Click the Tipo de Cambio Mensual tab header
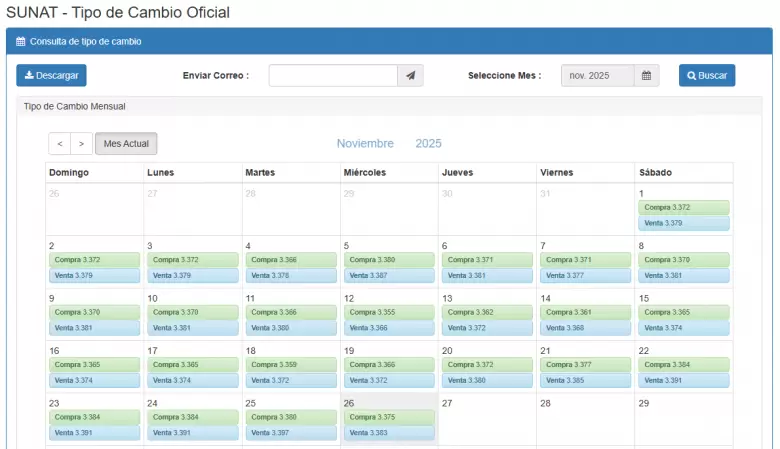This screenshot has height=449, width=780. click(x=74, y=106)
